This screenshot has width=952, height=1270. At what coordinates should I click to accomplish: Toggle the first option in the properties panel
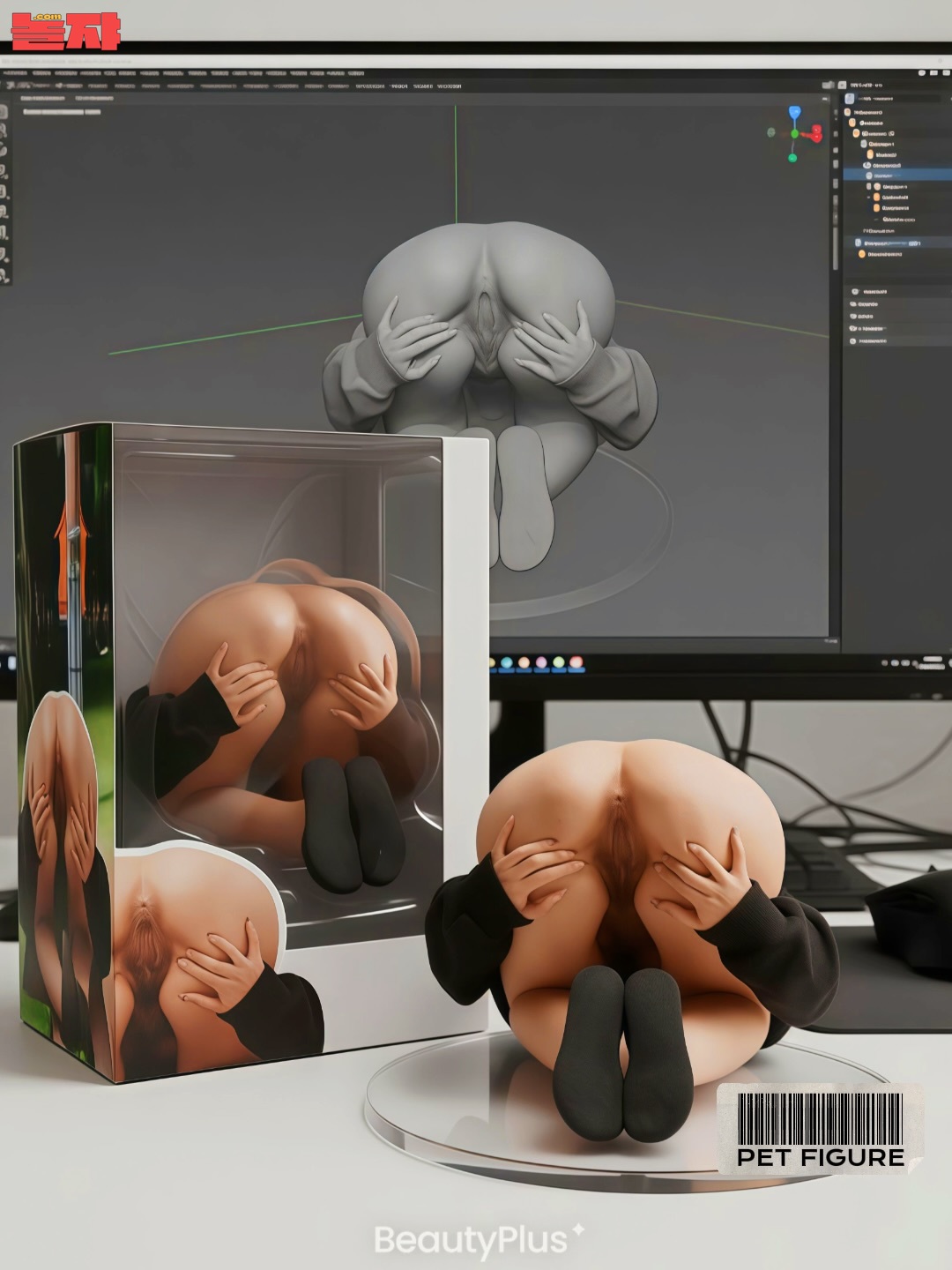pos(853,291)
